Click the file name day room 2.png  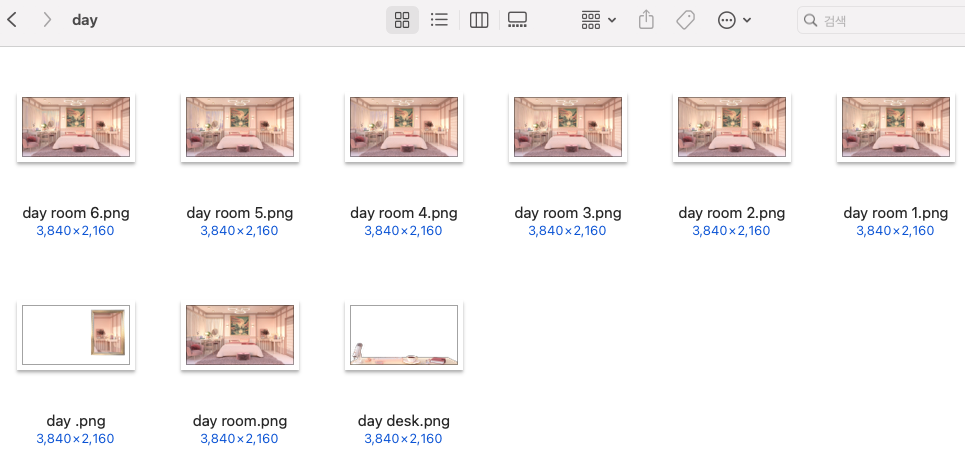[x=732, y=213]
